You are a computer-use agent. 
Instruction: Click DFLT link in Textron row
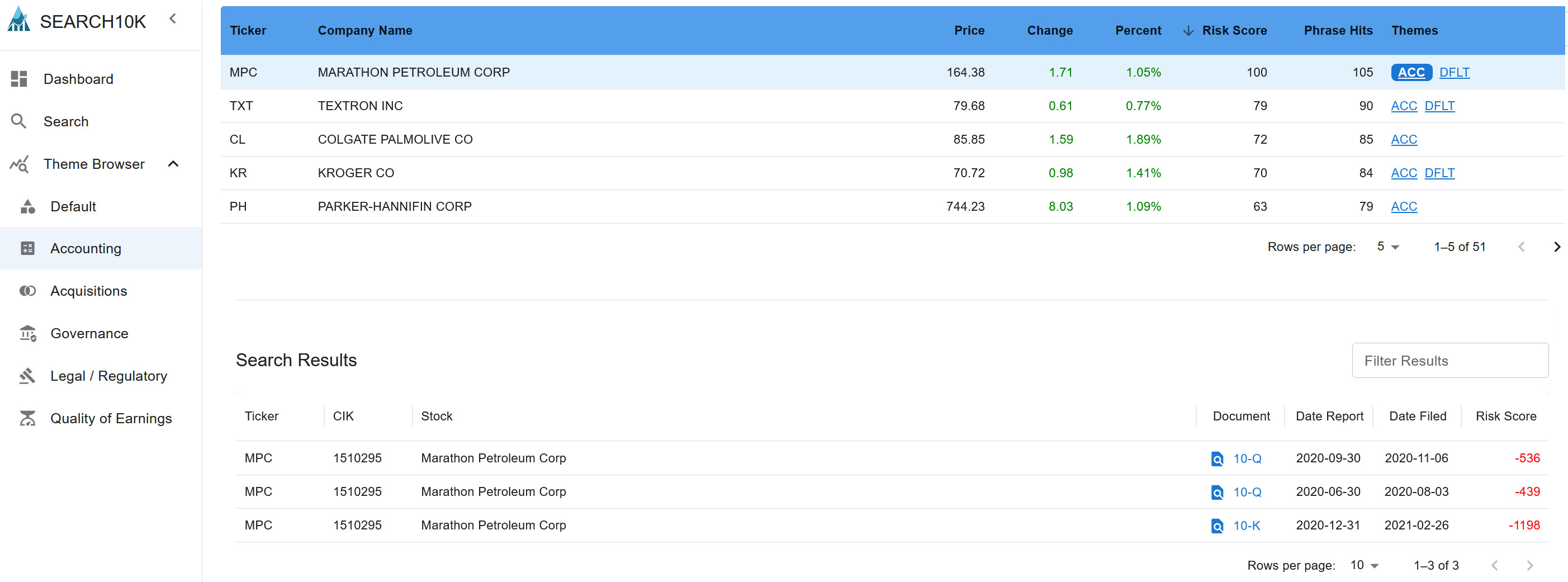[1439, 106]
